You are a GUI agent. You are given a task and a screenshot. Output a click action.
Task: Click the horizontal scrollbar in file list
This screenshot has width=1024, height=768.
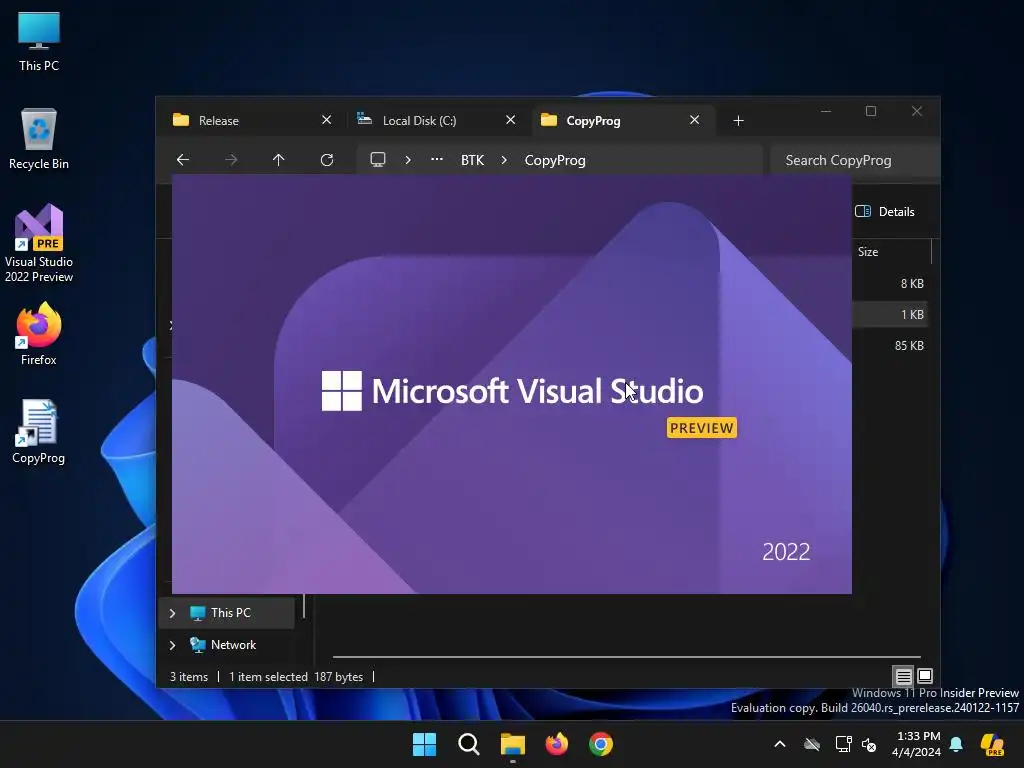(627, 657)
